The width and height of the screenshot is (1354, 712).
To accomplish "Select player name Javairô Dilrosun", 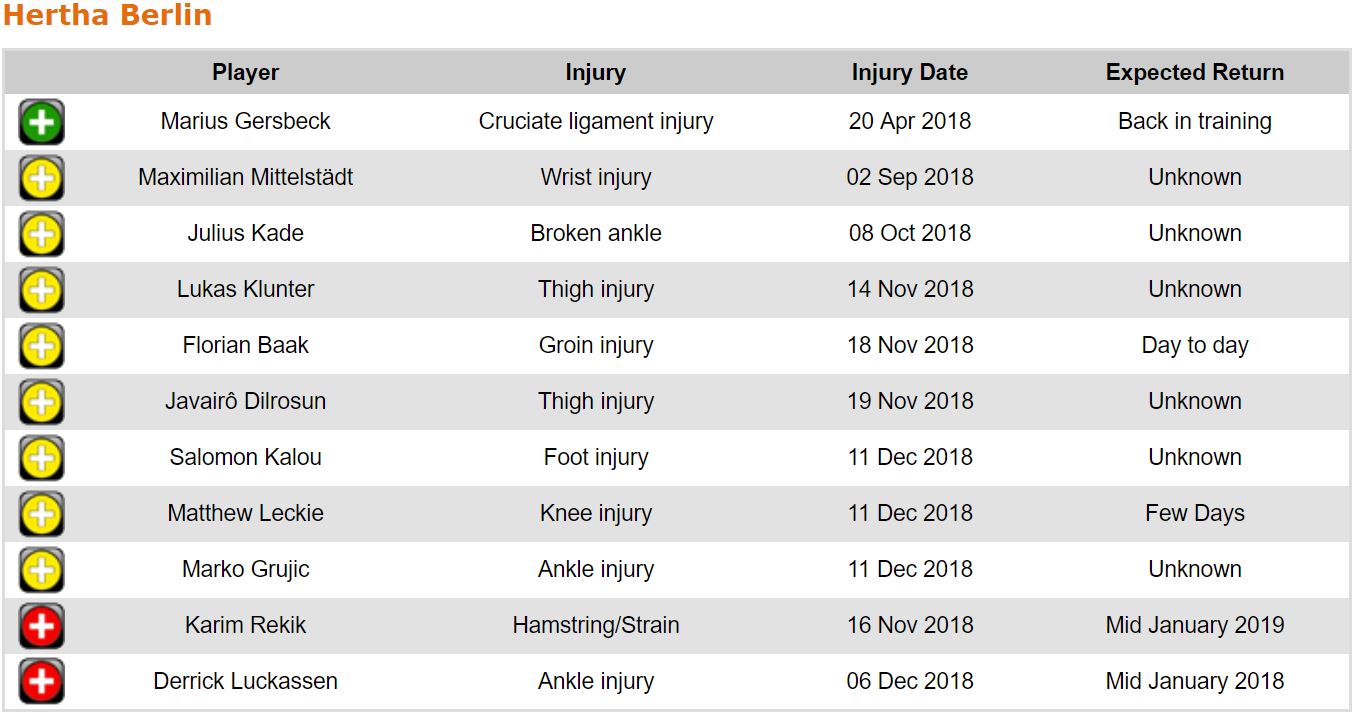I will point(245,401).
